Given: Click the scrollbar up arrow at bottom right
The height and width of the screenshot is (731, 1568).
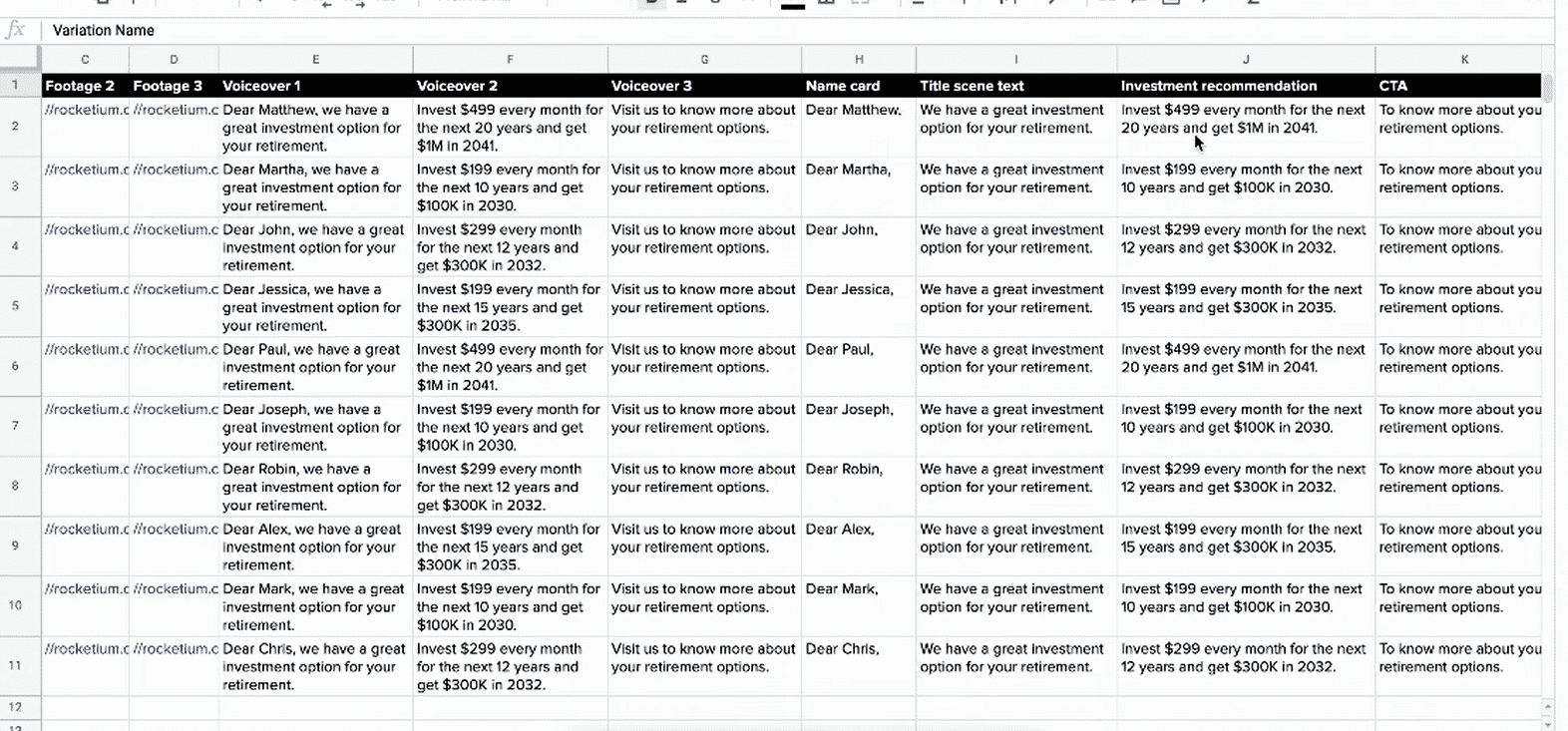Looking at the screenshot, I should coord(1547,708).
